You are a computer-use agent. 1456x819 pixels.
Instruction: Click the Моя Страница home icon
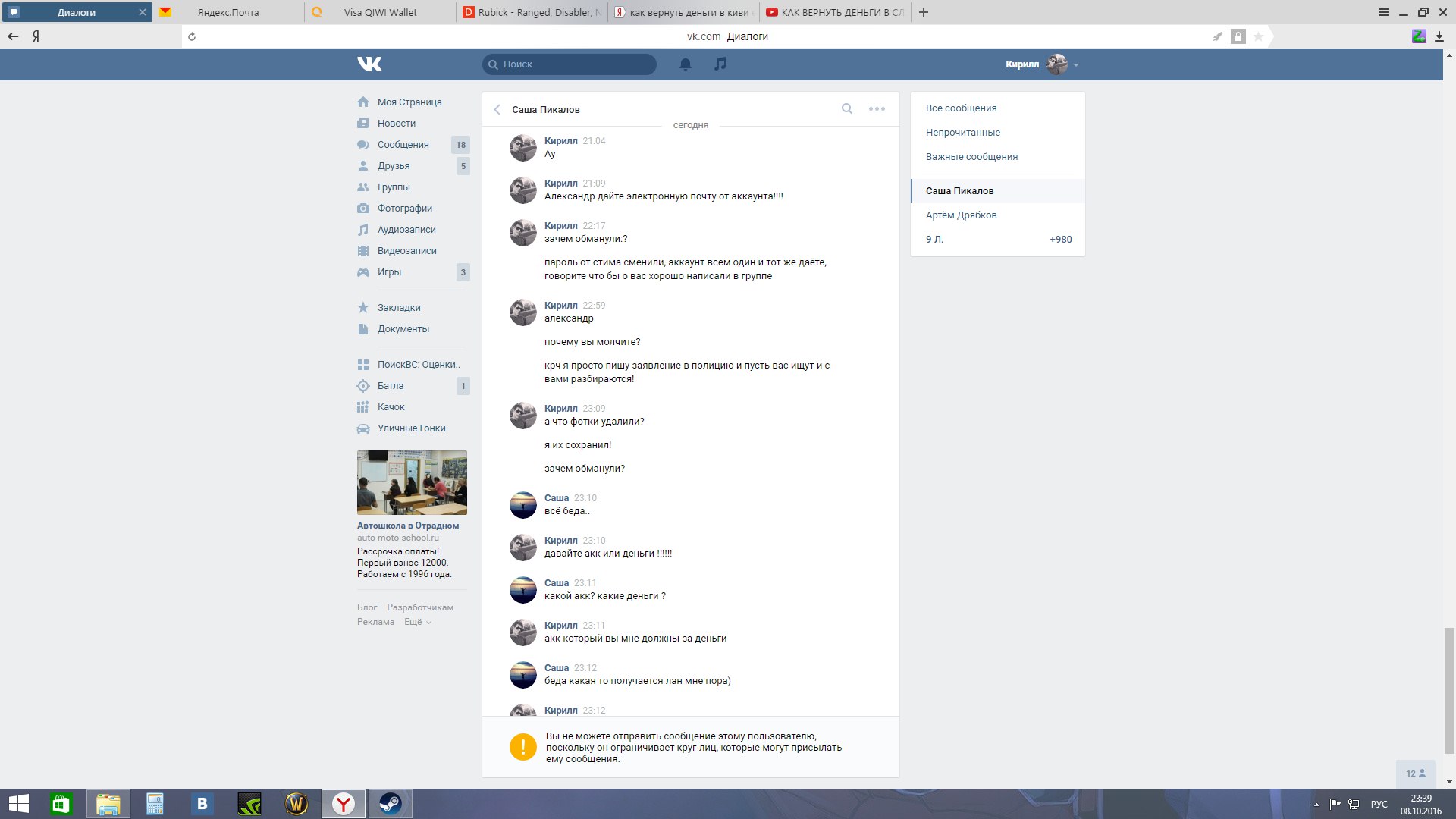click(x=363, y=102)
